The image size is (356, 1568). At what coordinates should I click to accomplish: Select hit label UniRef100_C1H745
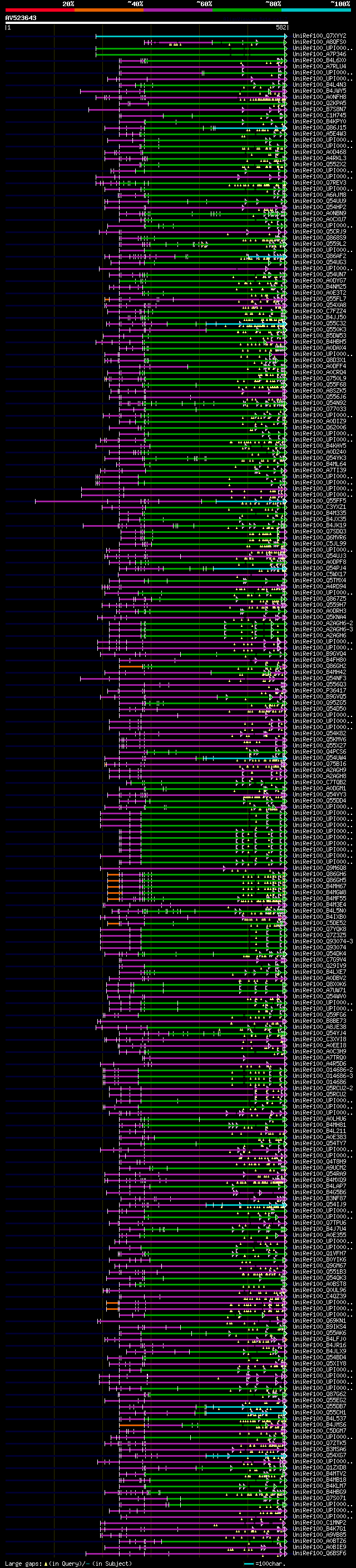tap(319, 115)
